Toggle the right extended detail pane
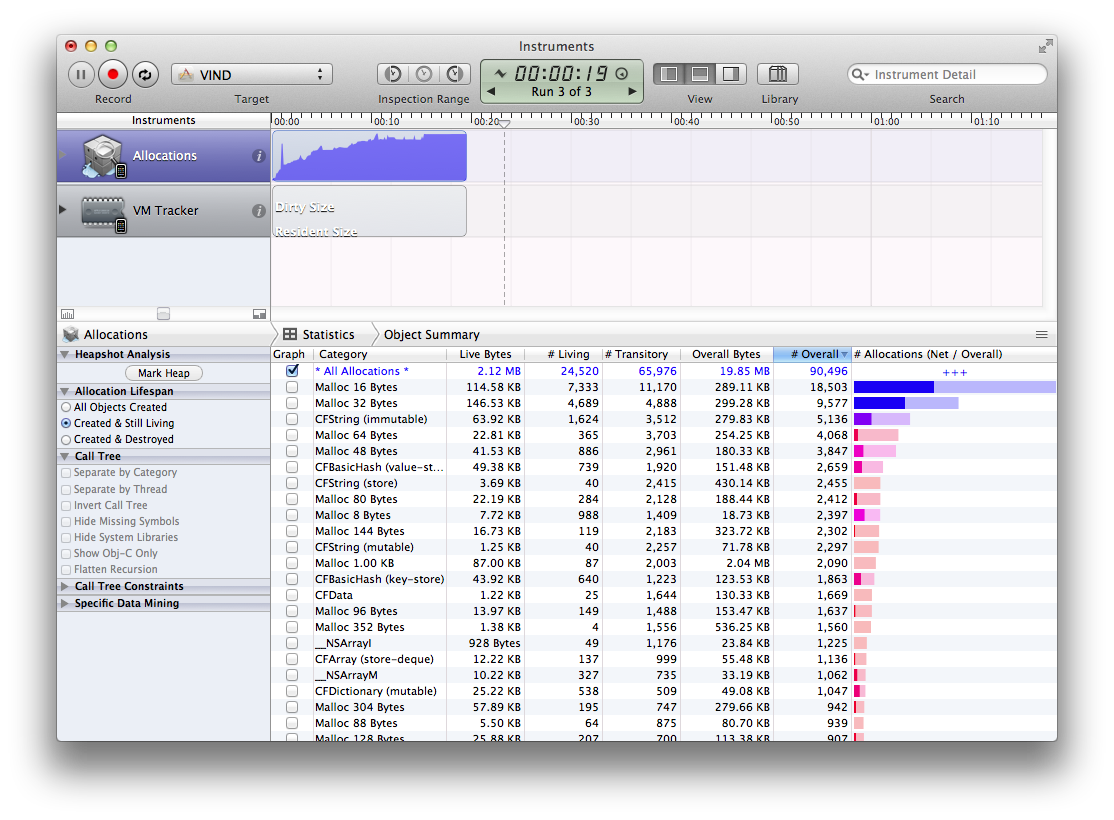This screenshot has height=820, width=1114. [x=731, y=74]
